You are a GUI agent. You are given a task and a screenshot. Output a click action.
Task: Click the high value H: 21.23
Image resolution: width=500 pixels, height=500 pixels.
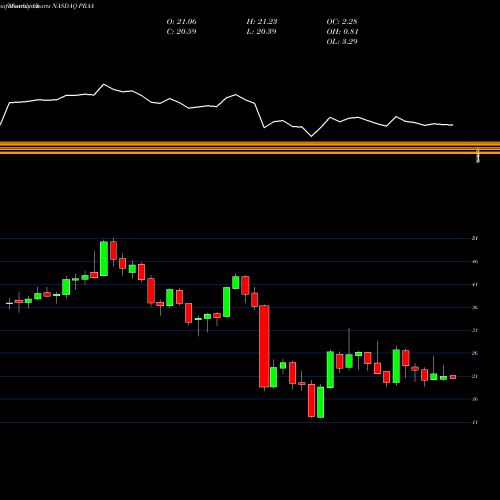click(x=262, y=22)
